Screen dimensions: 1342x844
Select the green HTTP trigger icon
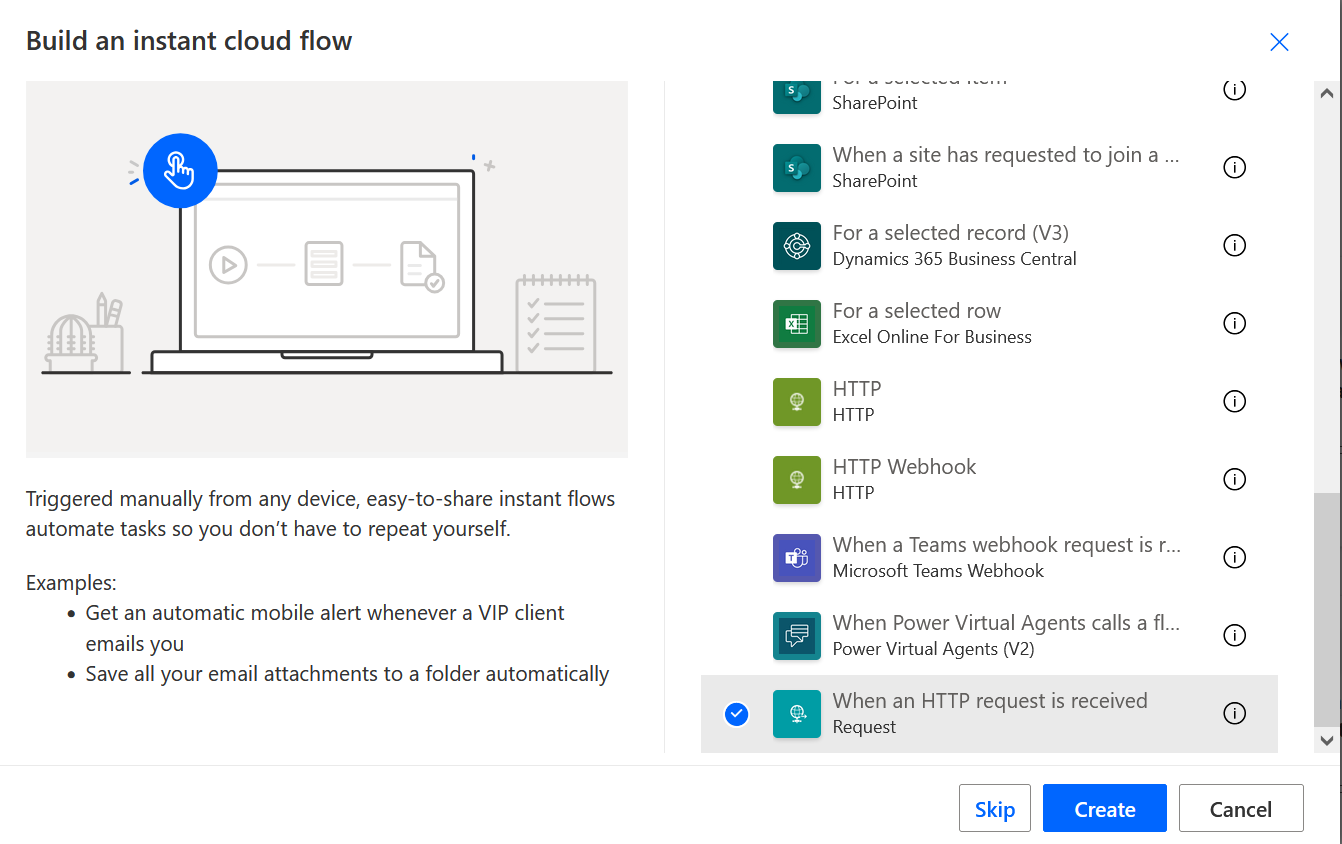point(796,402)
